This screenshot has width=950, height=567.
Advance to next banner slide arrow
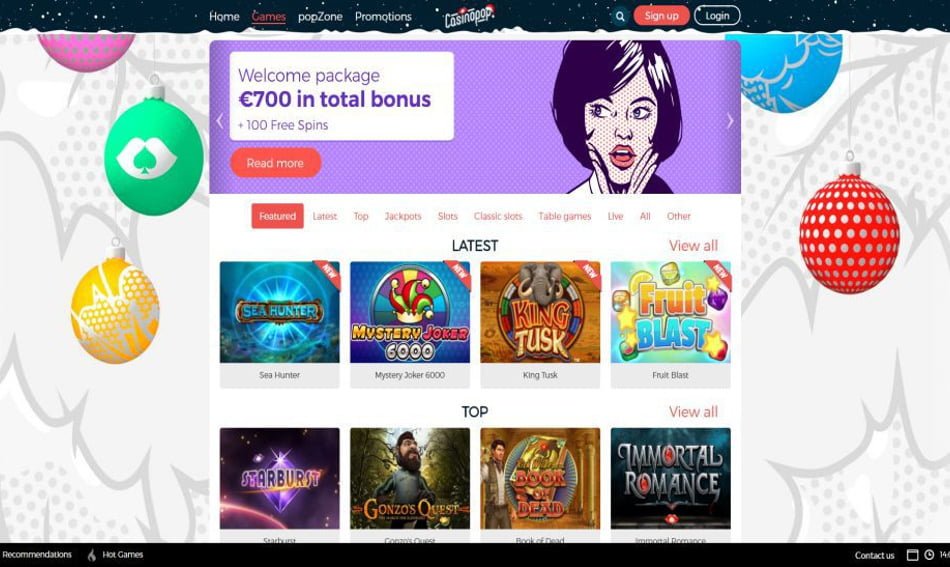click(x=730, y=121)
